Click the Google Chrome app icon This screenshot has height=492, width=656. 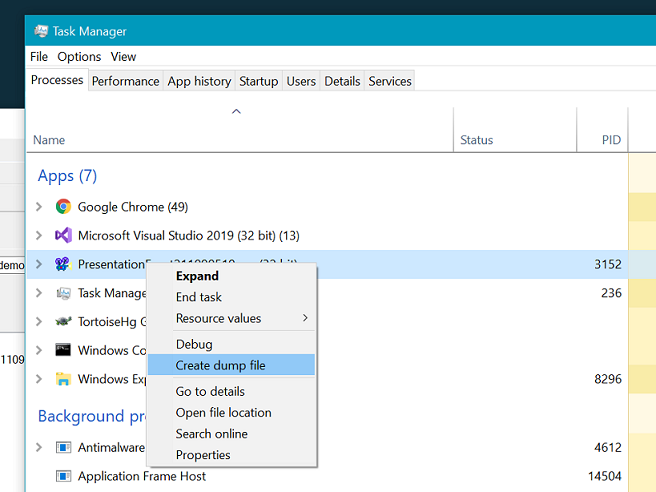click(x=63, y=207)
